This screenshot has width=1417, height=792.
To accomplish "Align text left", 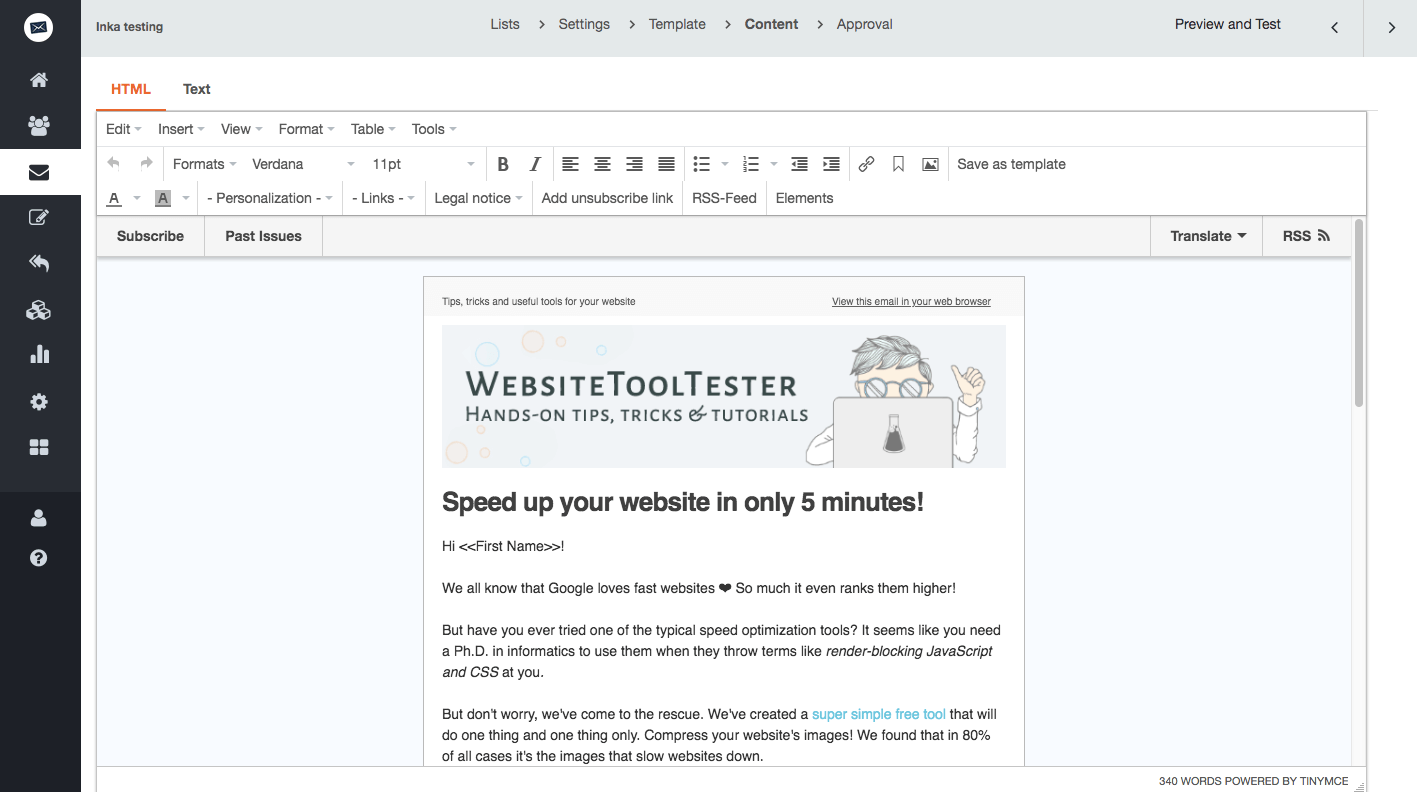I will coord(570,164).
